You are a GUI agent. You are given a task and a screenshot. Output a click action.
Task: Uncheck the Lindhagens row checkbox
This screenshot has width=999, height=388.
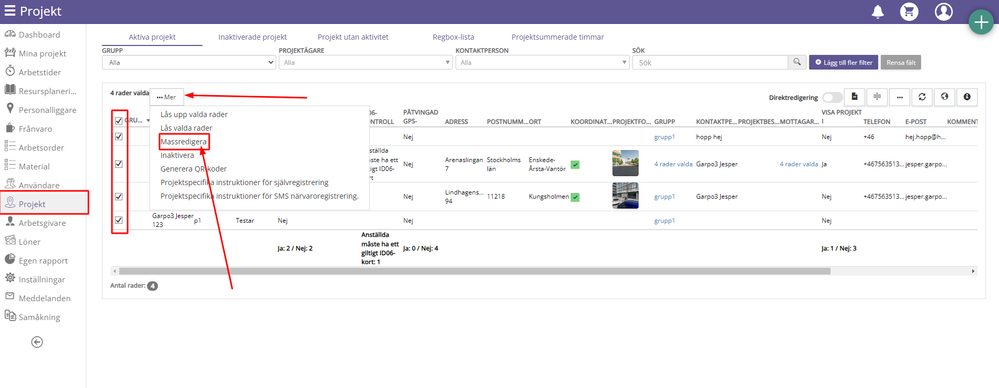coord(119,197)
